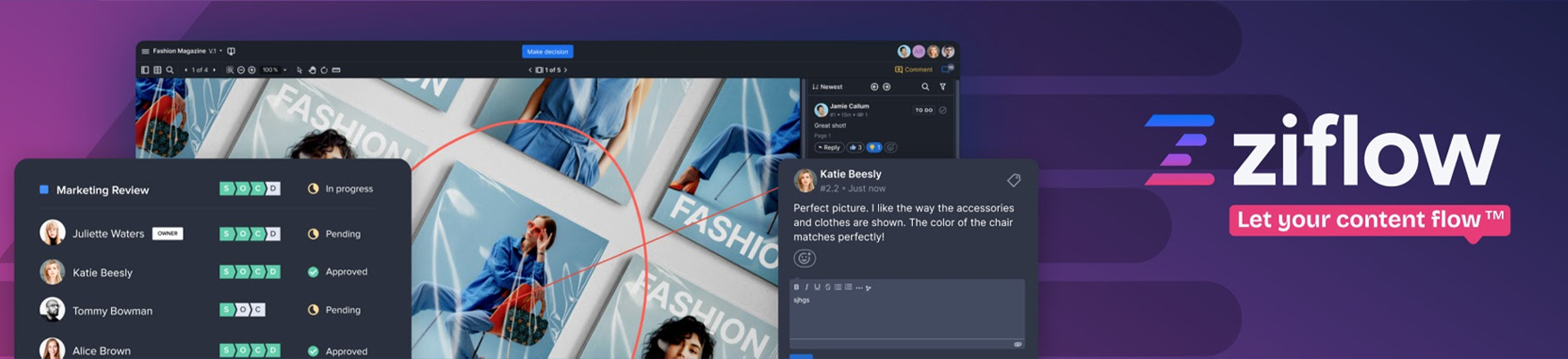Click the compare versions icon after V.1
The width and height of the screenshot is (1568, 359).
tap(231, 51)
